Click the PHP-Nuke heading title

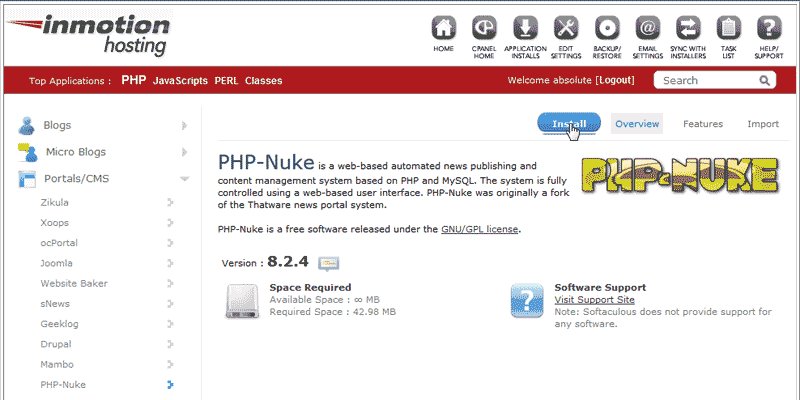[266, 162]
